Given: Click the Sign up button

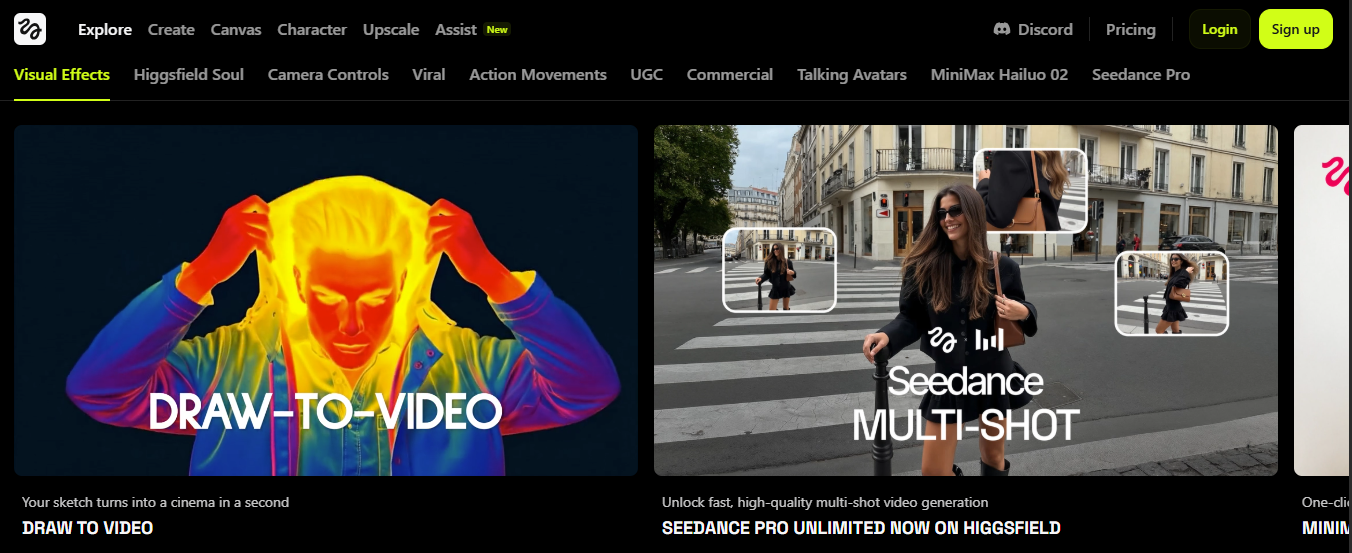Looking at the screenshot, I should [x=1296, y=29].
